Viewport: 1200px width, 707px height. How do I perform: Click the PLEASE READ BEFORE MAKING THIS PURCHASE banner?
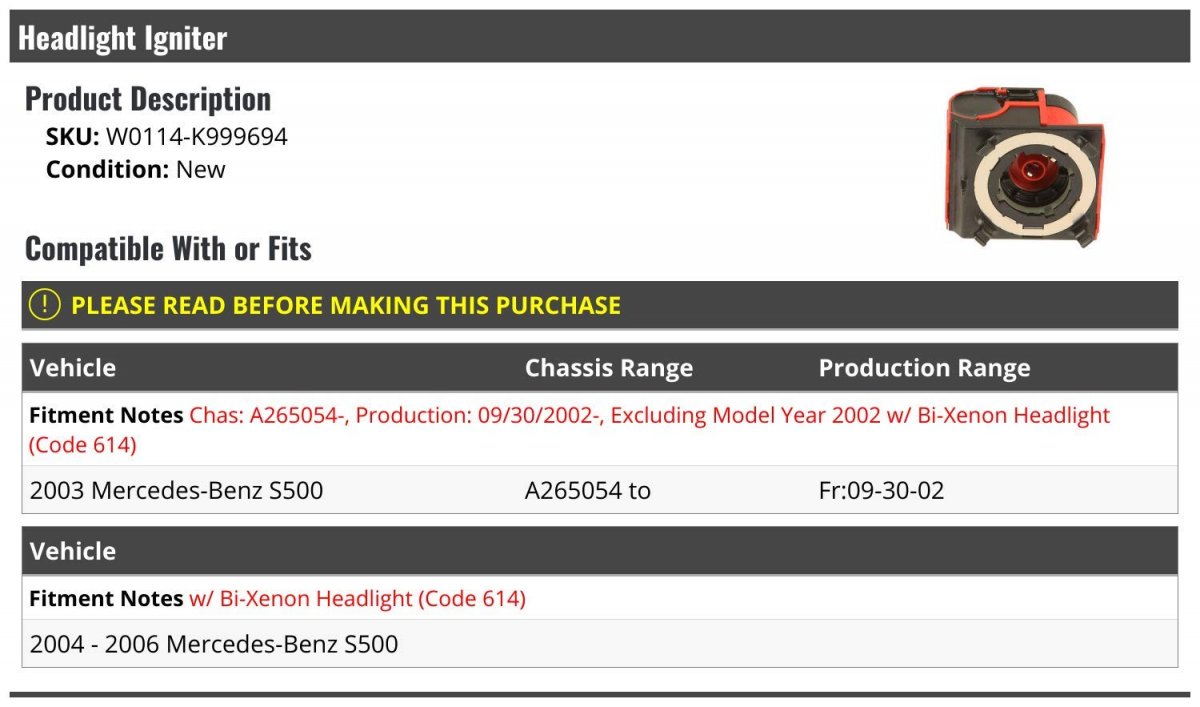tap(600, 305)
